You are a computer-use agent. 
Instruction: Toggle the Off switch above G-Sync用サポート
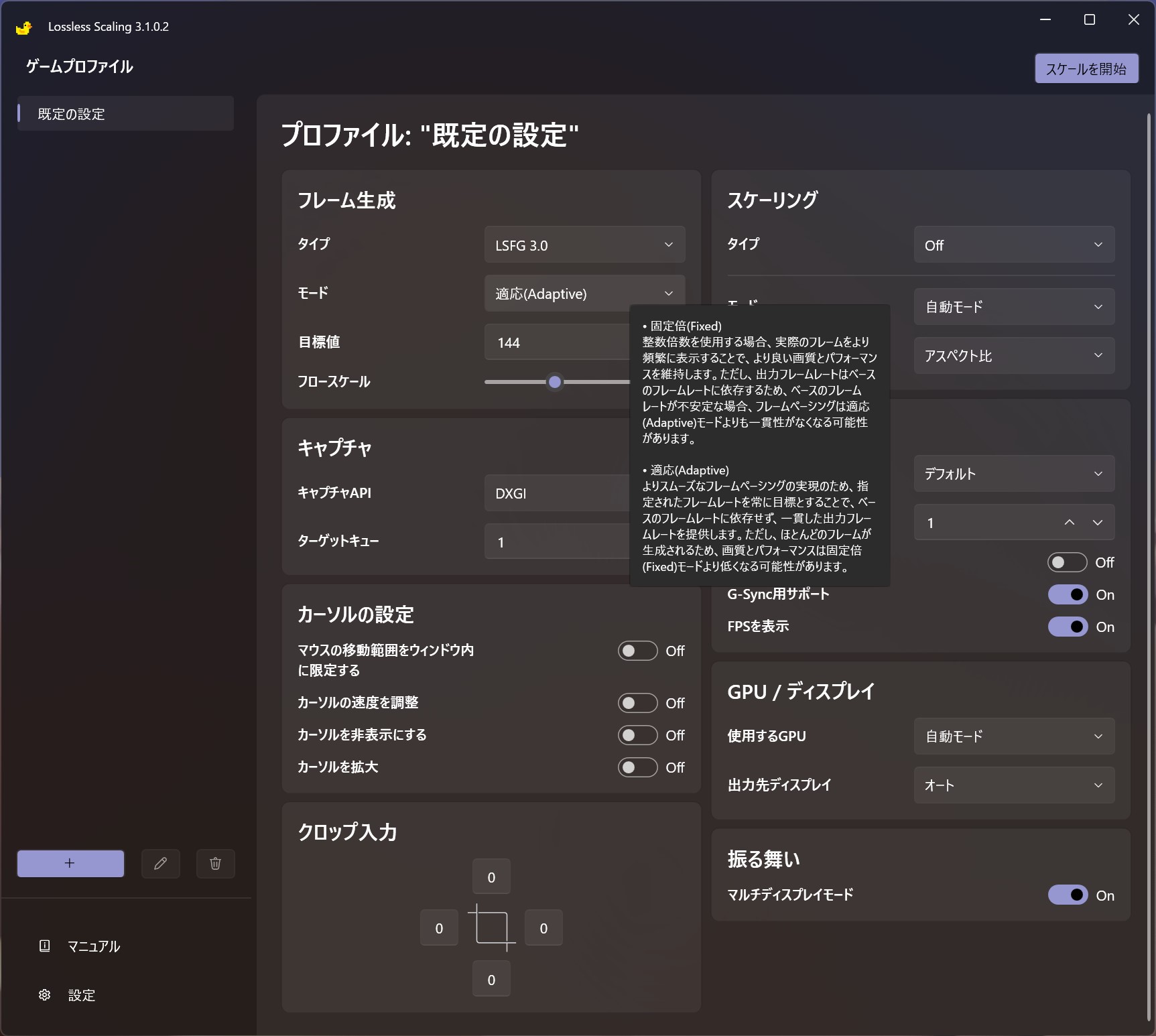coord(1068,562)
